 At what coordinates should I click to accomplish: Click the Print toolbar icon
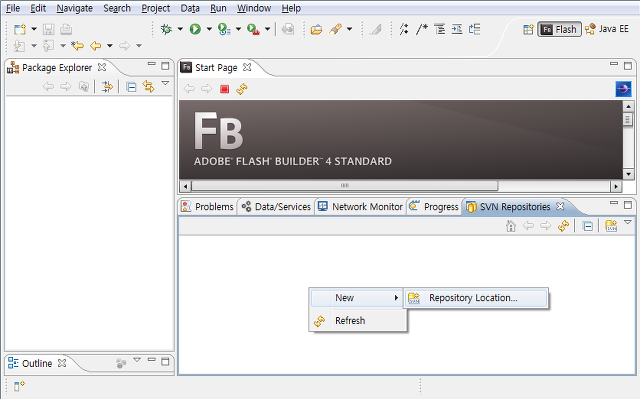click(66, 29)
